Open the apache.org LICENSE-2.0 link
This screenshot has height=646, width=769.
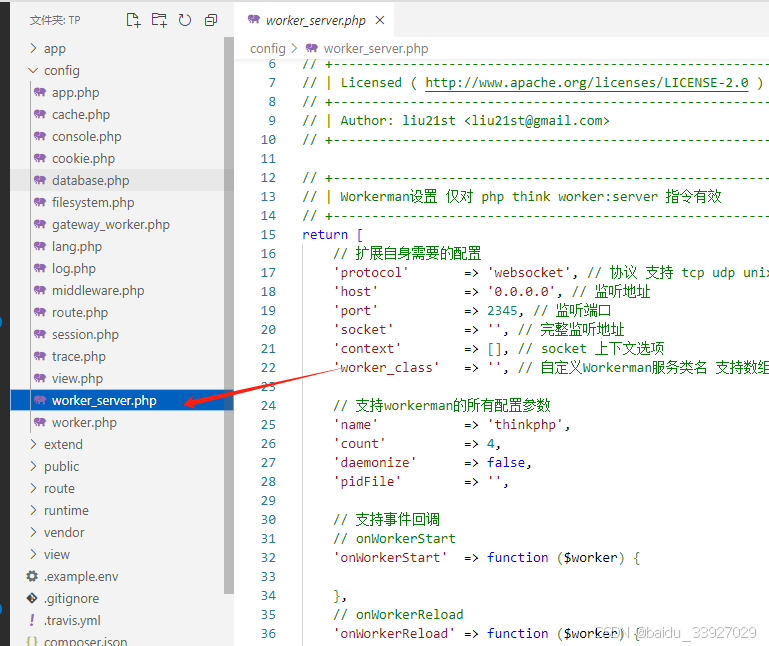click(x=587, y=82)
